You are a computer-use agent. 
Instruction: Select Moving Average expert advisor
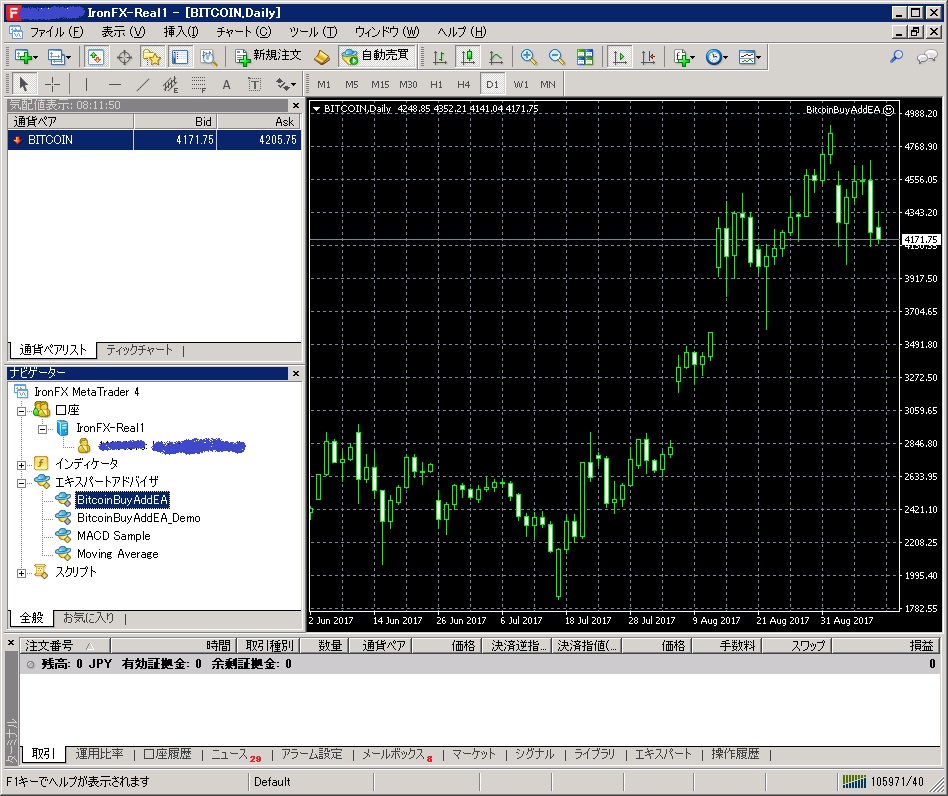[117, 554]
